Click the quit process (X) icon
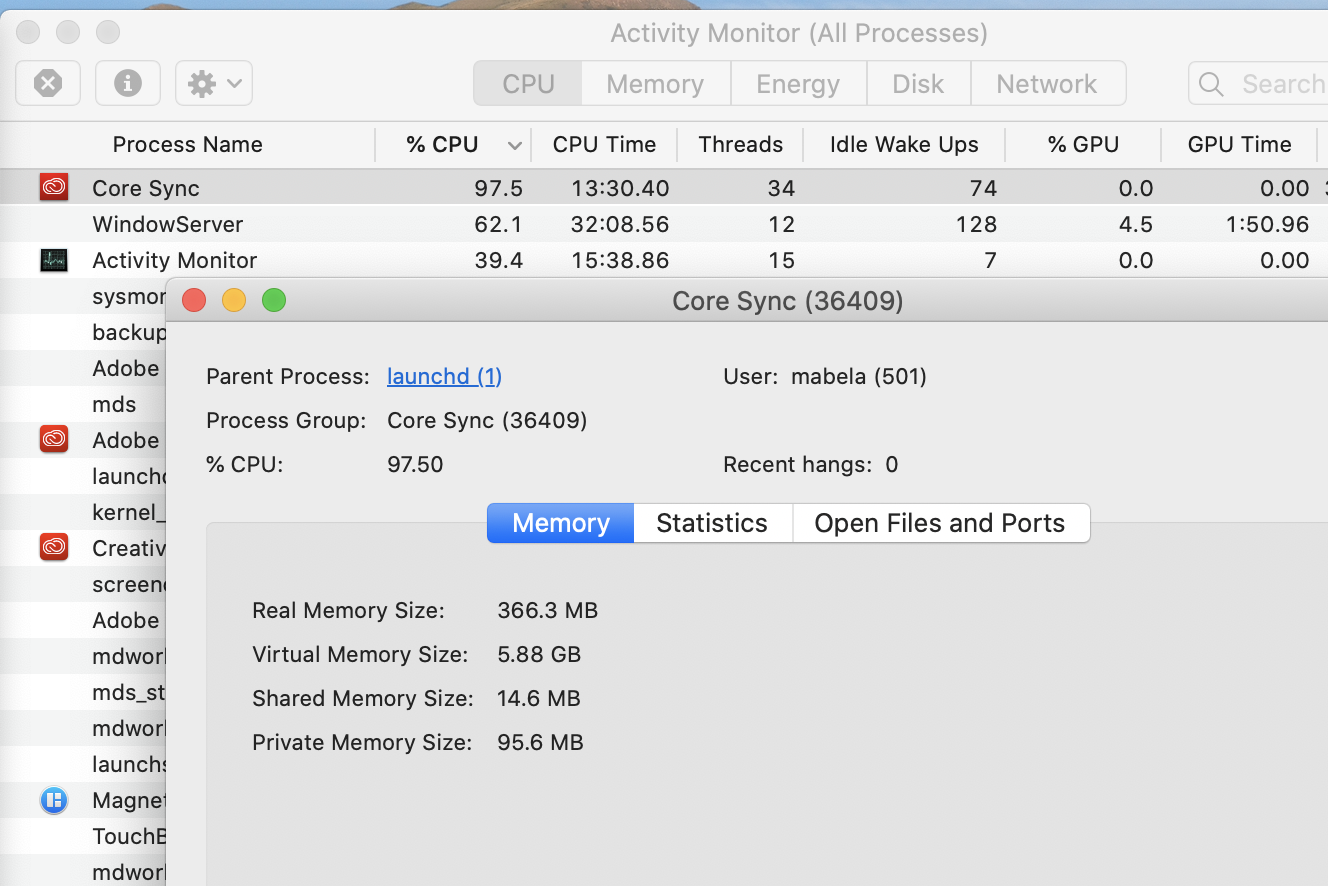 click(x=47, y=83)
